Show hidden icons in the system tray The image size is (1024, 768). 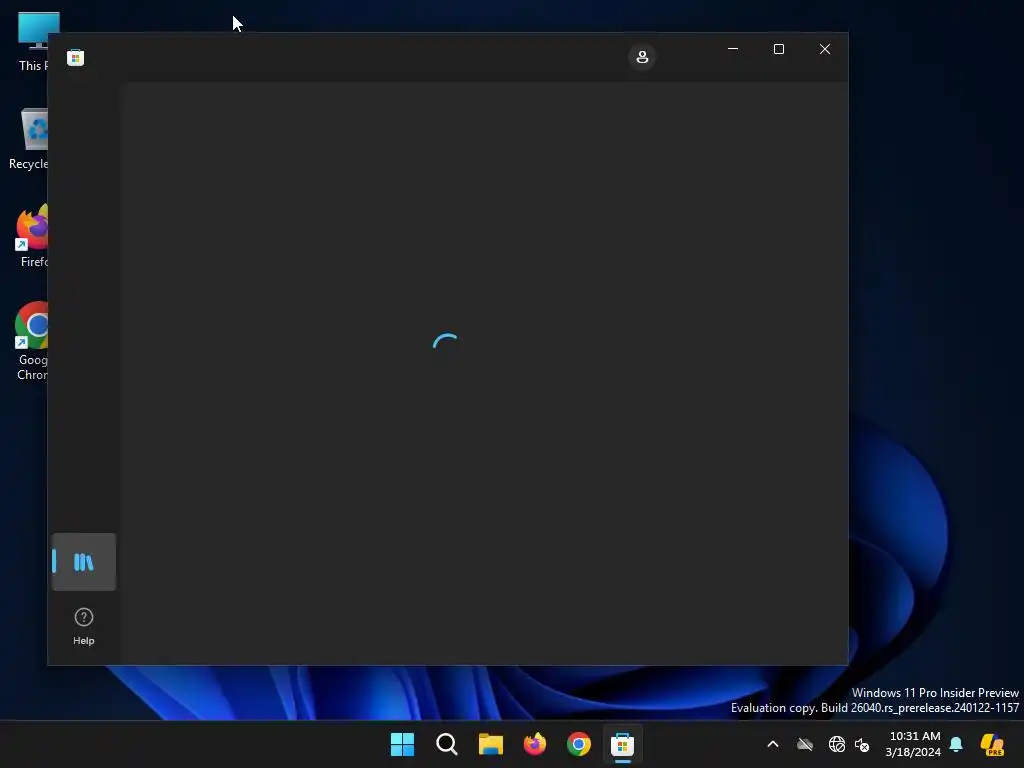[x=773, y=744]
